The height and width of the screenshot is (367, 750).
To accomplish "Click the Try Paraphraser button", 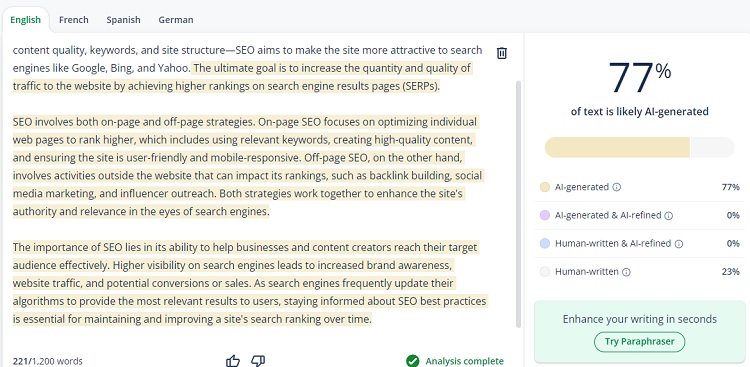I will pos(640,342).
